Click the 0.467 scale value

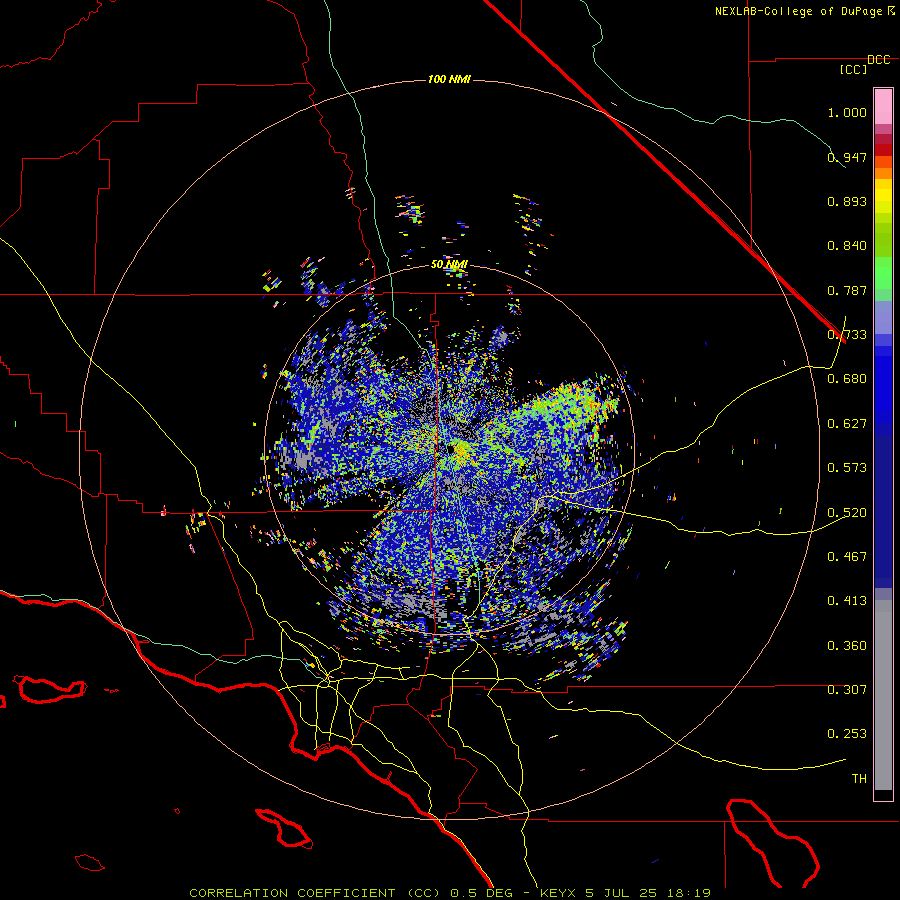[x=847, y=557]
